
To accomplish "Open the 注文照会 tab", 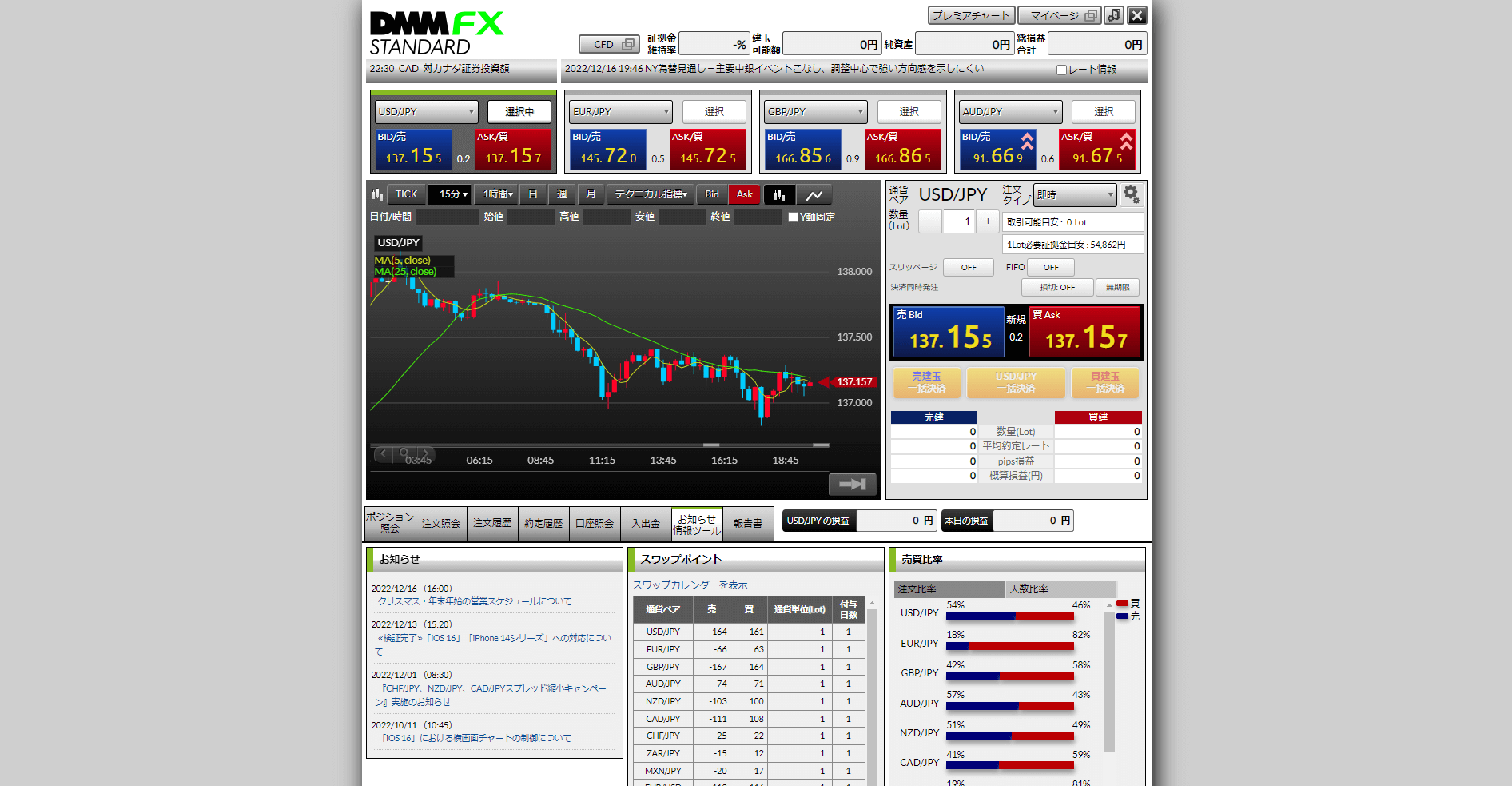I will pyautogui.click(x=441, y=523).
